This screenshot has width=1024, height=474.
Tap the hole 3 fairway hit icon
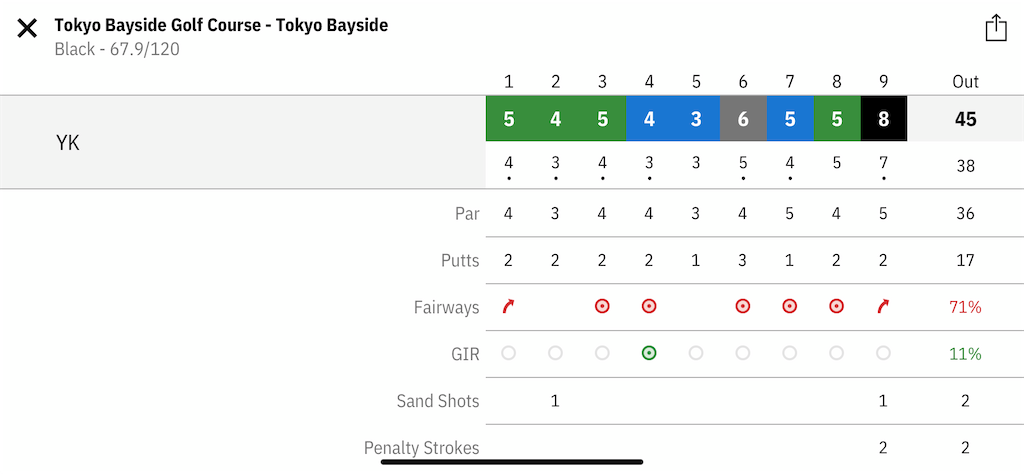[602, 306]
